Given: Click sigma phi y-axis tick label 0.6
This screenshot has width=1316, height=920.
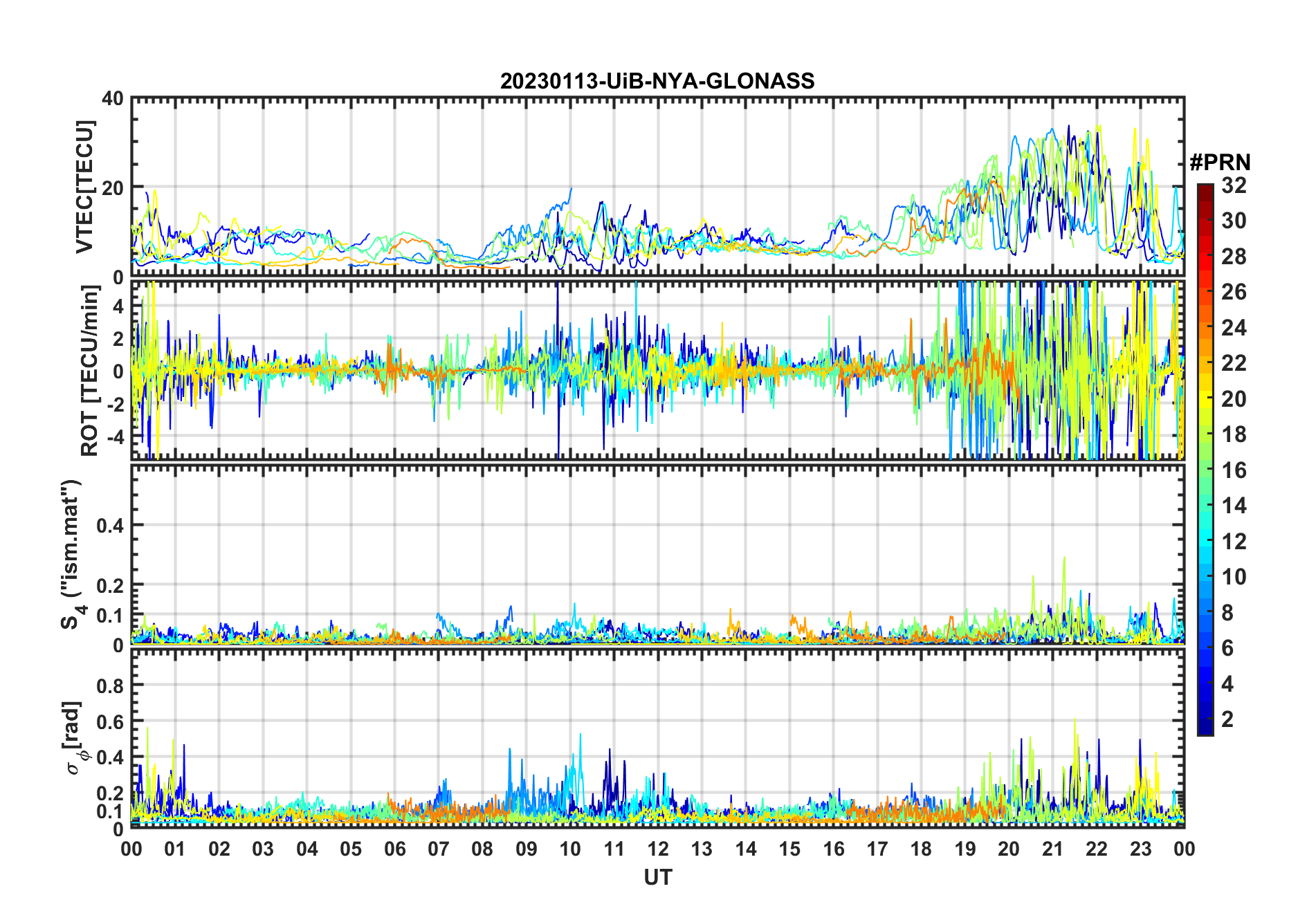Looking at the screenshot, I should [110, 722].
